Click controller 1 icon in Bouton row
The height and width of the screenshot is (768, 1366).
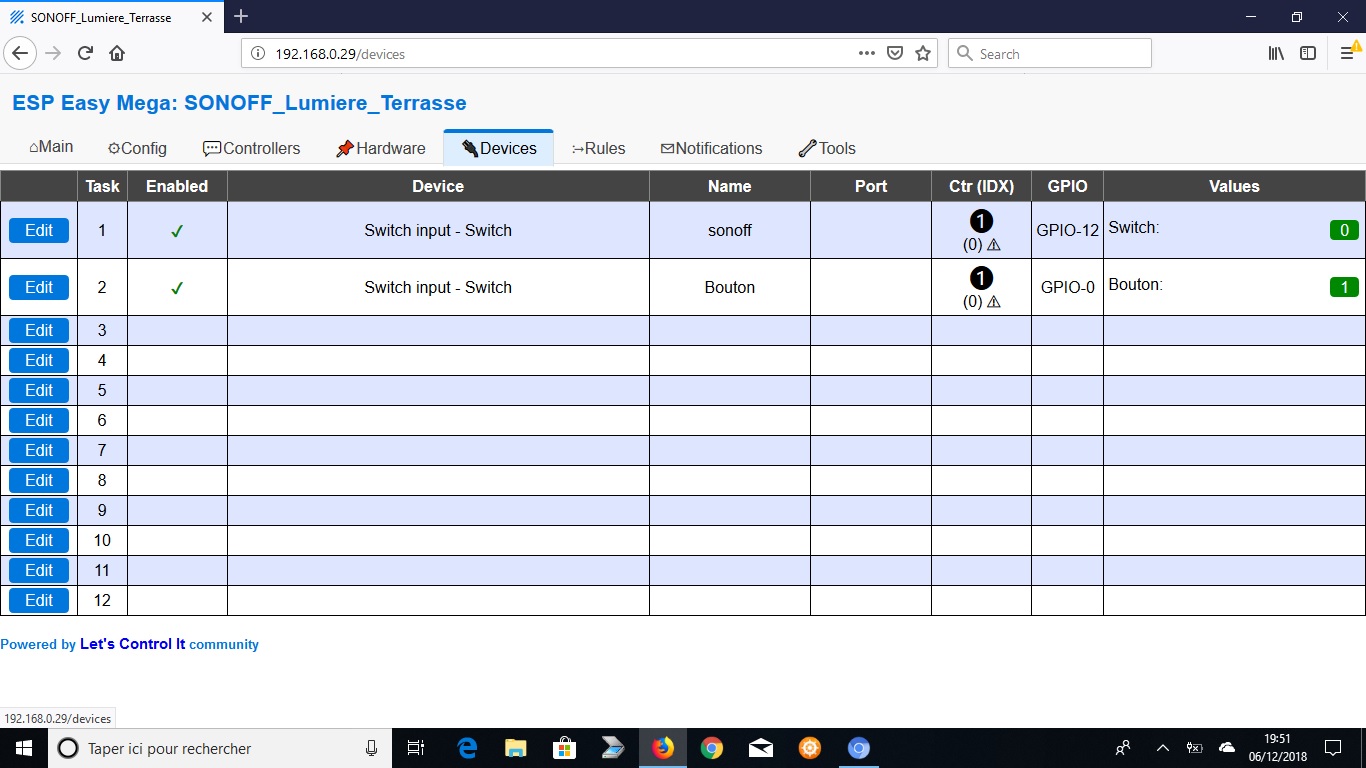981,278
